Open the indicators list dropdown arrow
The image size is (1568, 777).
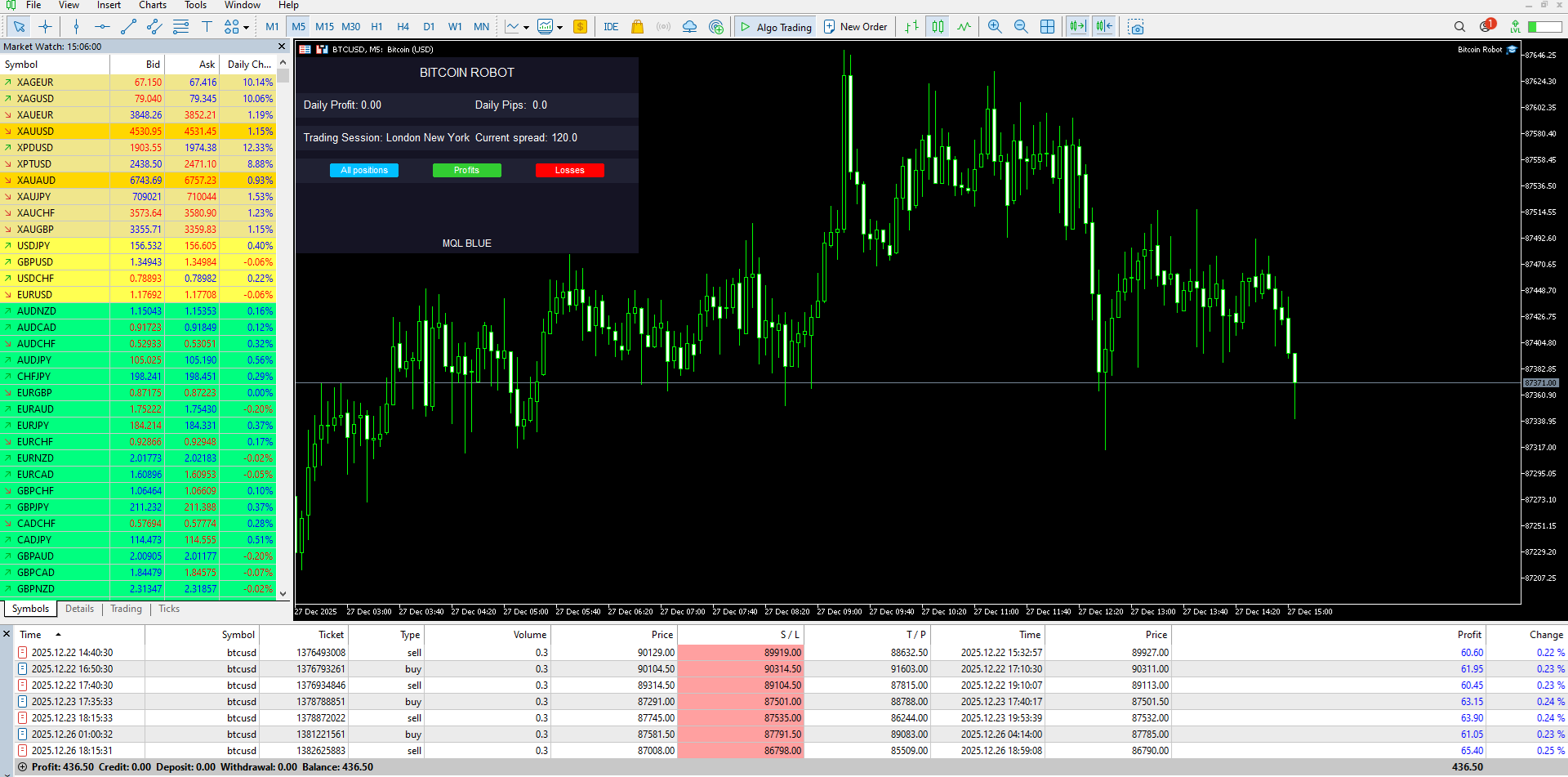(x=560, y=28)
